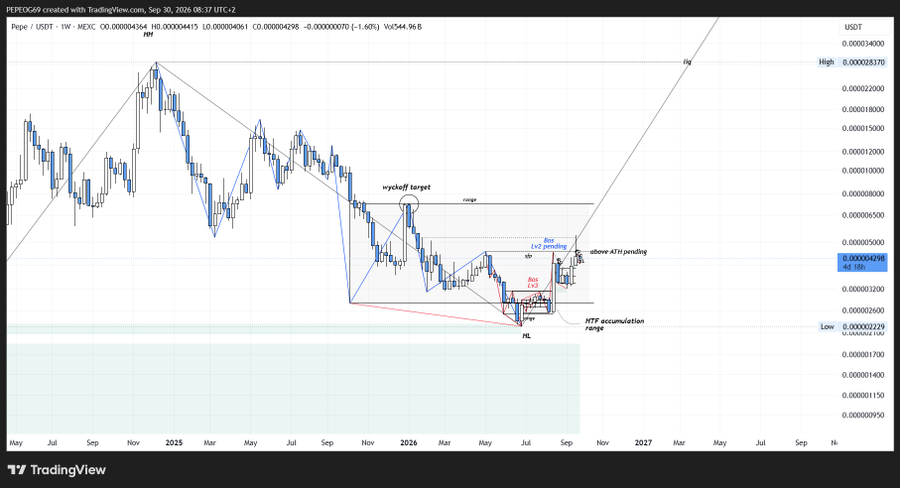
Task: Select the High price label 0.000028370
Action: [852, 62]
